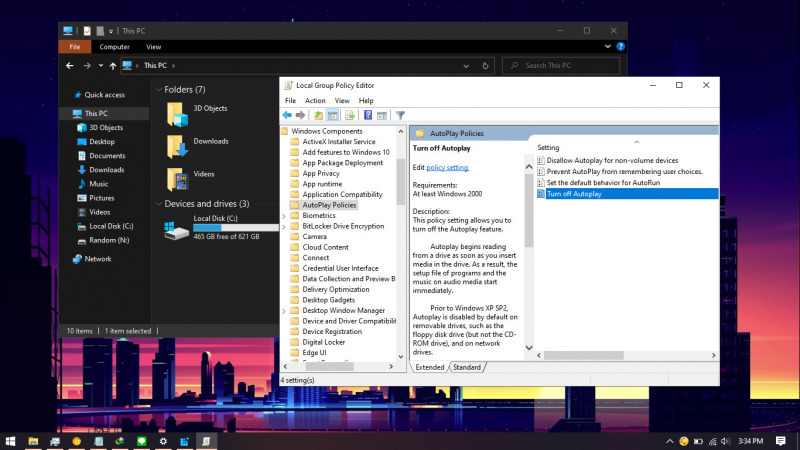Select Network in This PC sidebar
800x450 pixels.
click(x=97, y=259)
